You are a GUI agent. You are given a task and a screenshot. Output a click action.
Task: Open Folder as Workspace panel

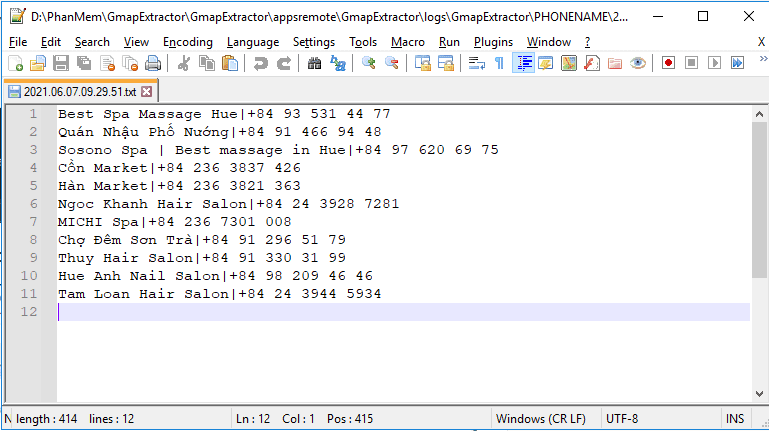pyautogui.click(x=615, y=63)
